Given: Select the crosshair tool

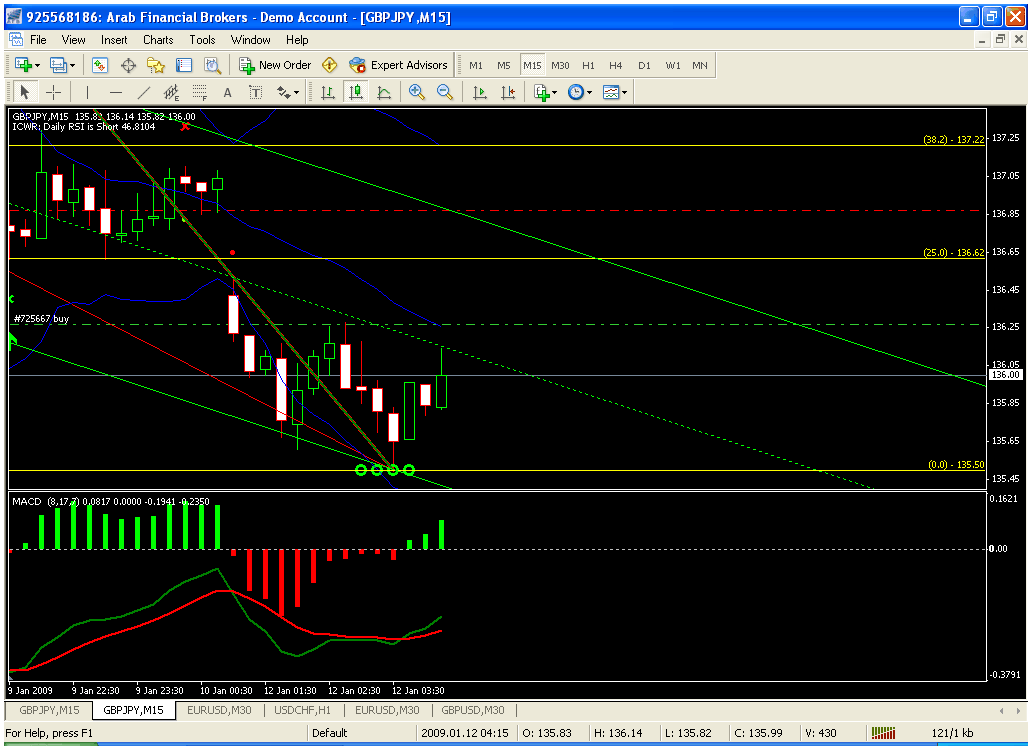Looking at the screenshot, I should (54, 92).
